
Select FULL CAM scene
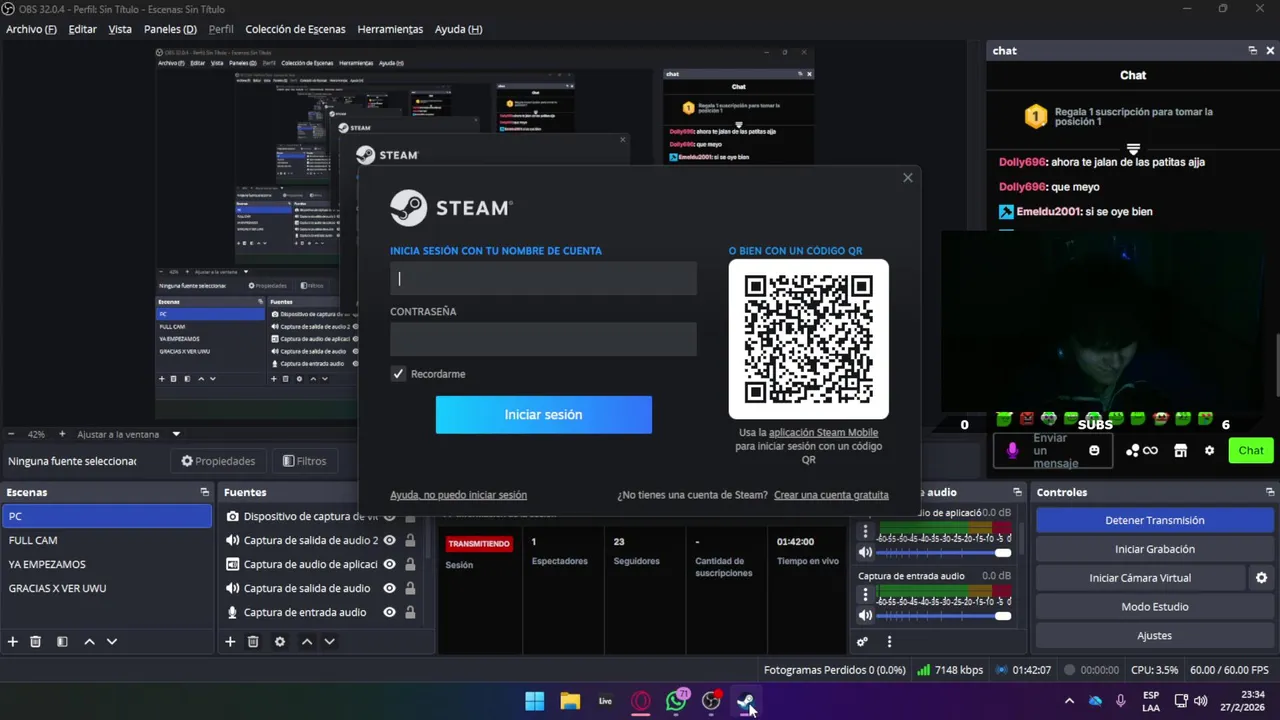(107, 540)
